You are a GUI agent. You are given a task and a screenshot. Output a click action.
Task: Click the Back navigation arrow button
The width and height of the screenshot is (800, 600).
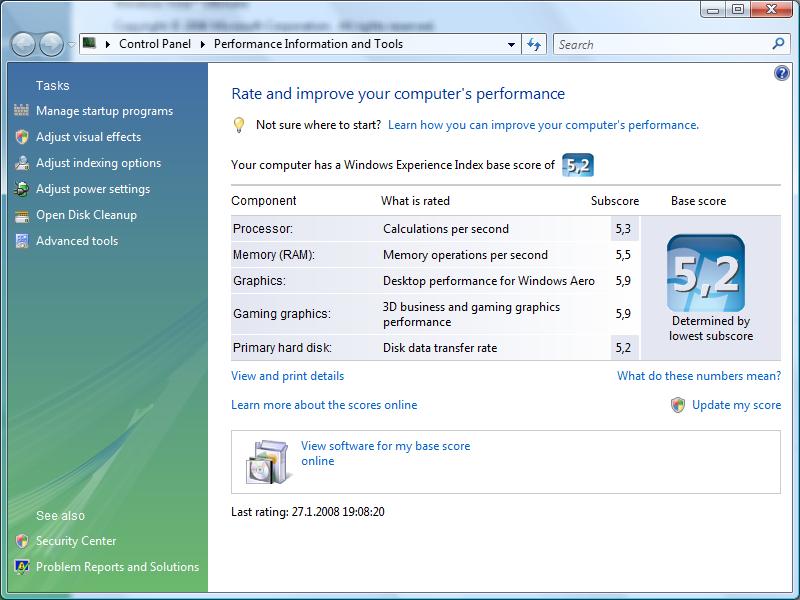click(x=22, y=45)
